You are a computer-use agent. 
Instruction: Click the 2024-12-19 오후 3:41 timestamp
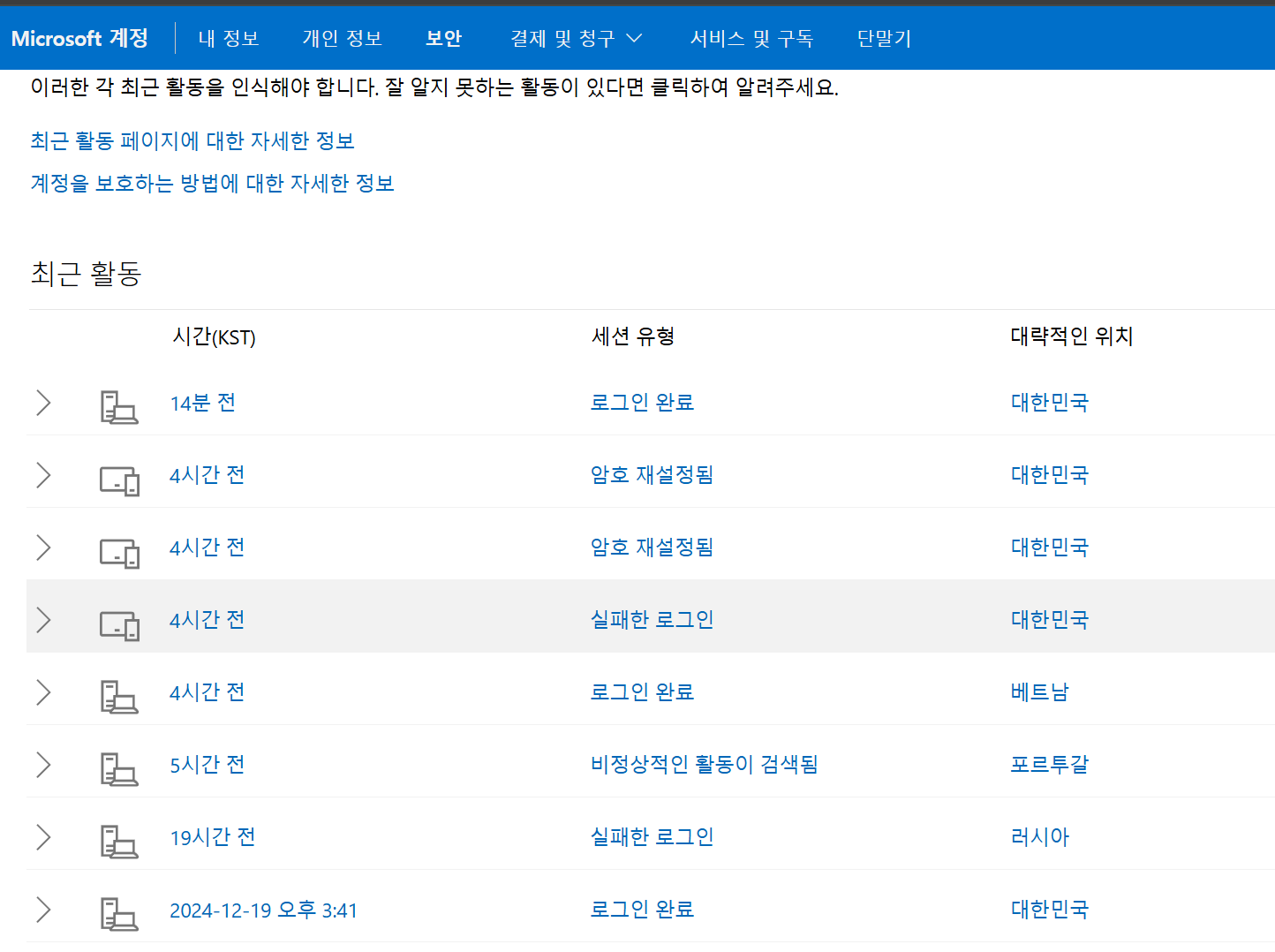click(x=263, y=910)
